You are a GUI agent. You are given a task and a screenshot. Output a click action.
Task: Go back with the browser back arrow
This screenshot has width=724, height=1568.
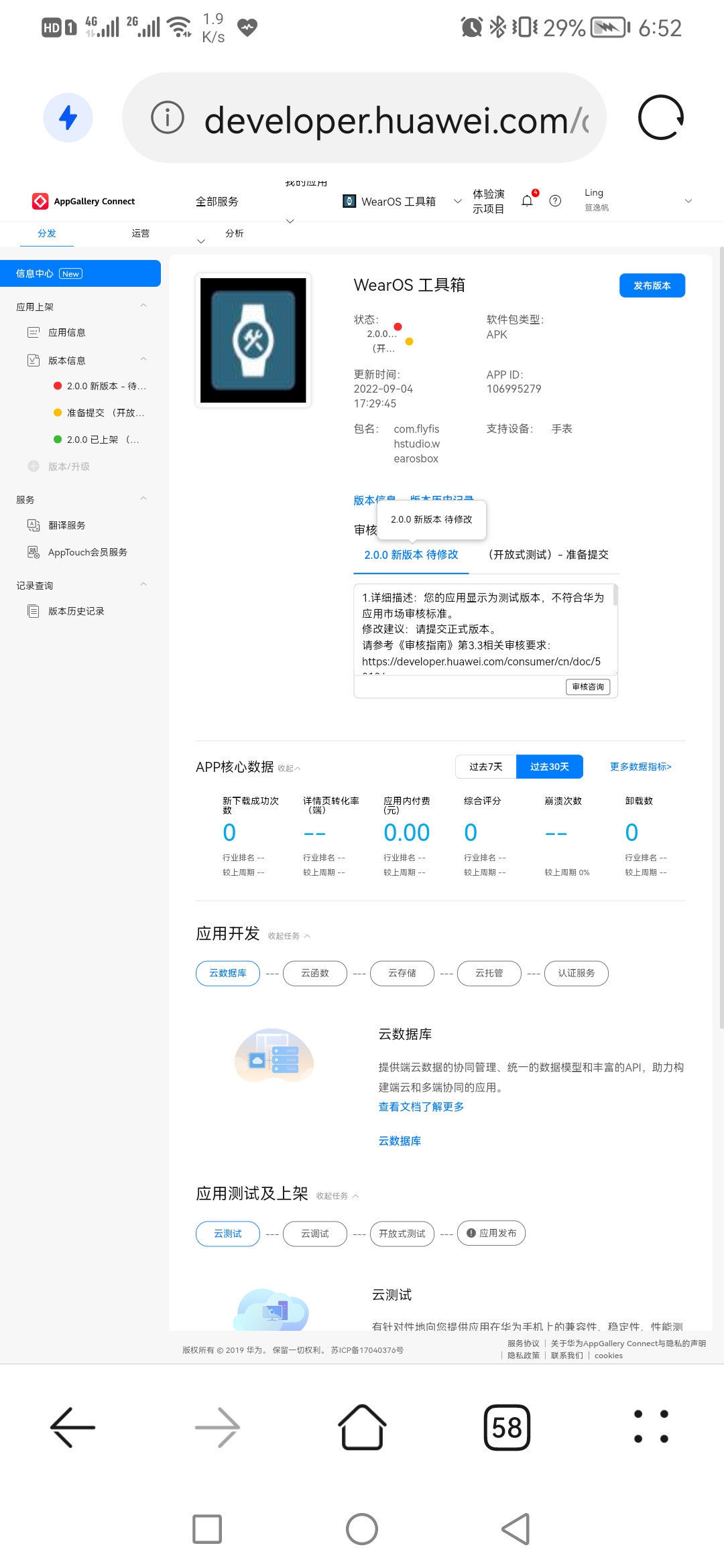[x=72, y=1427]
